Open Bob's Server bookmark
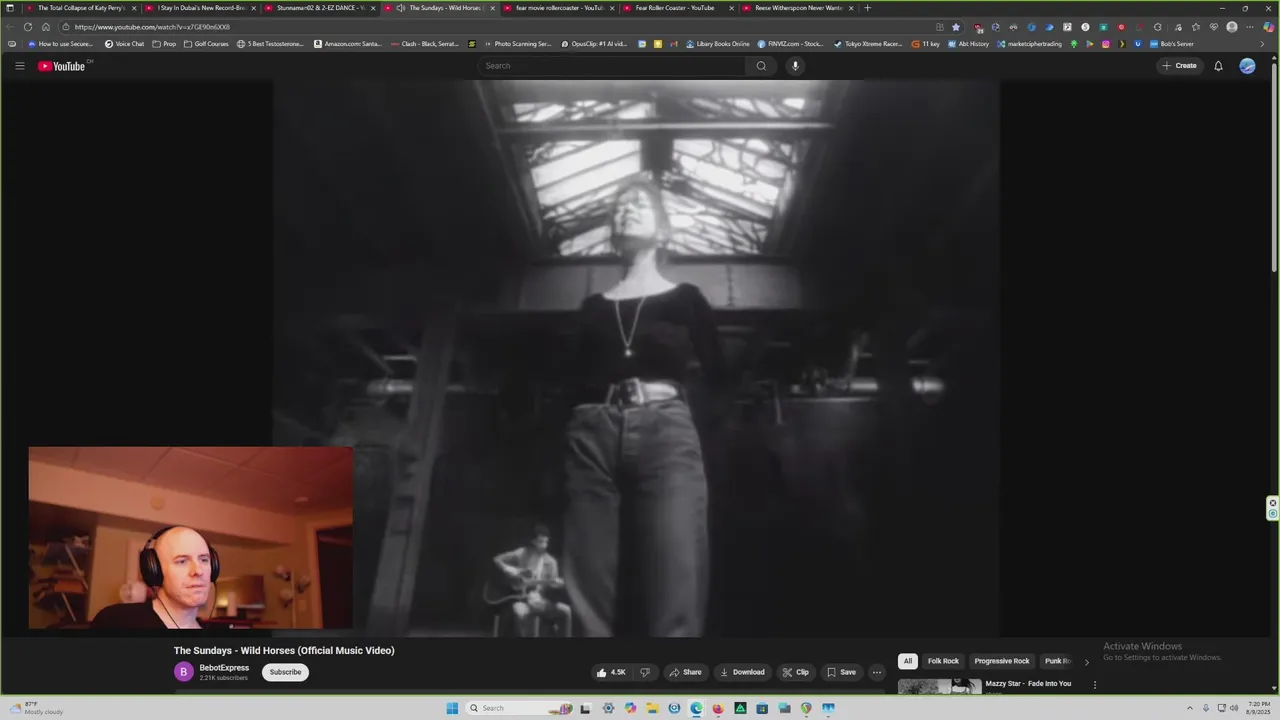The width and height of the screenshot is (1280, 720). point(1171,44)
